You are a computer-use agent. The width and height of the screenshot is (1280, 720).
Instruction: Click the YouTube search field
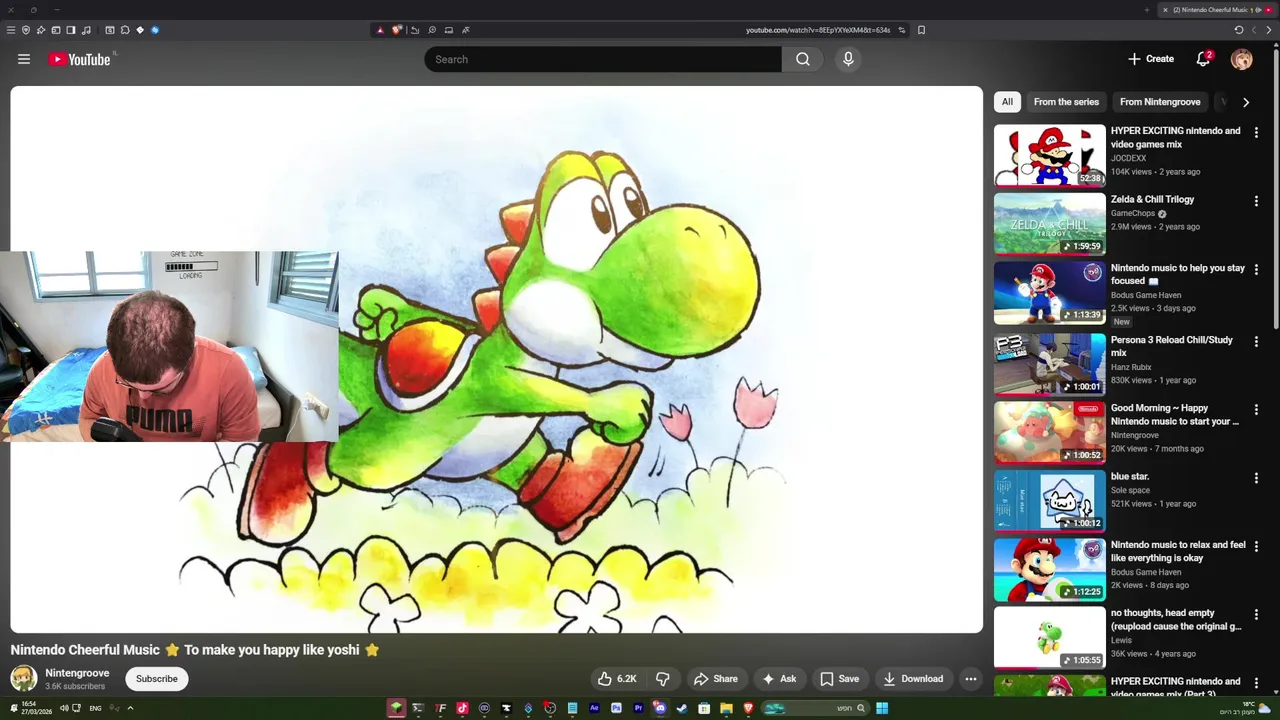603,59
